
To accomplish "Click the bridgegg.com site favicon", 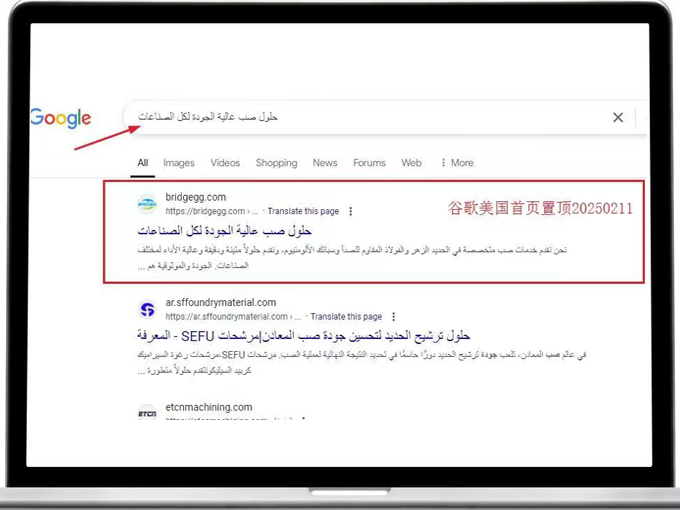I will coord(147,204).
